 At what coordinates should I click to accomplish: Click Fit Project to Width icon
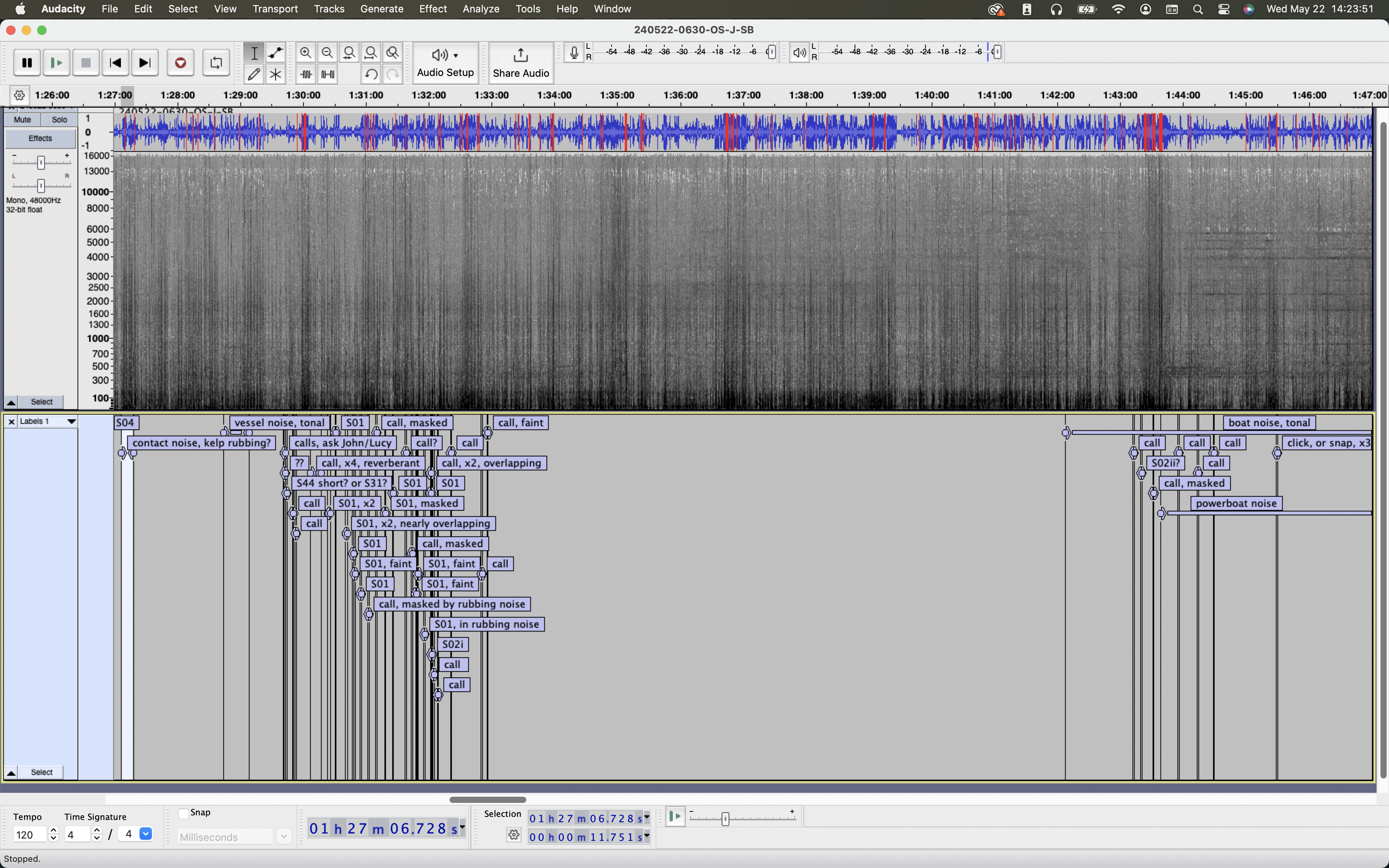point(371,53)
